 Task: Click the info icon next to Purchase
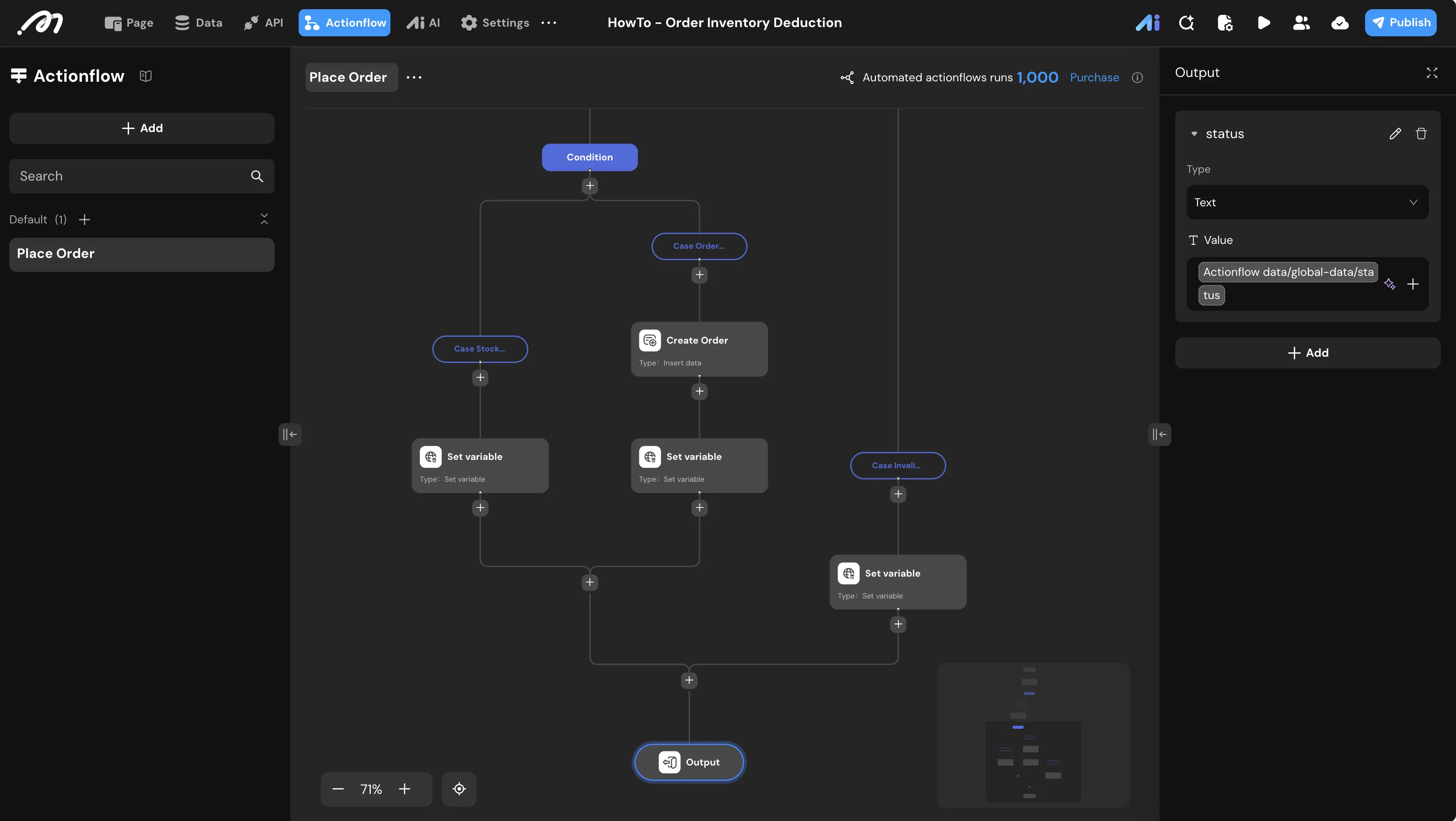[1137, 78]
